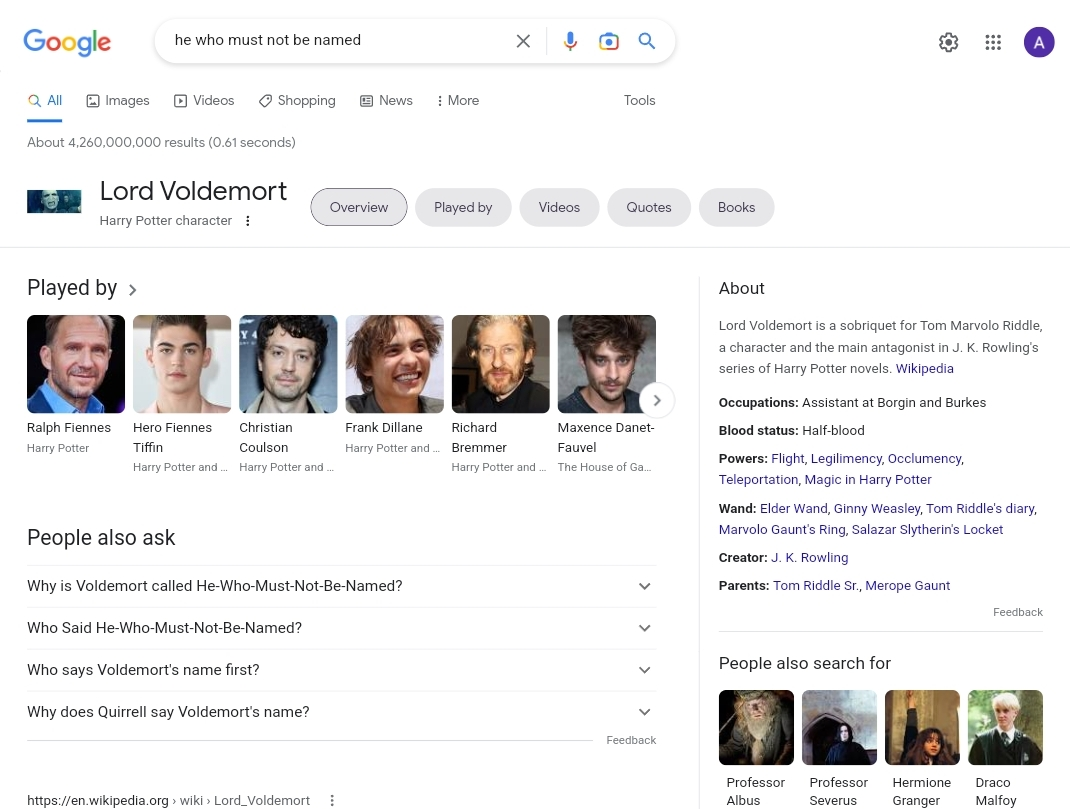Go to Google homepage via logo

tap(67, 42)
